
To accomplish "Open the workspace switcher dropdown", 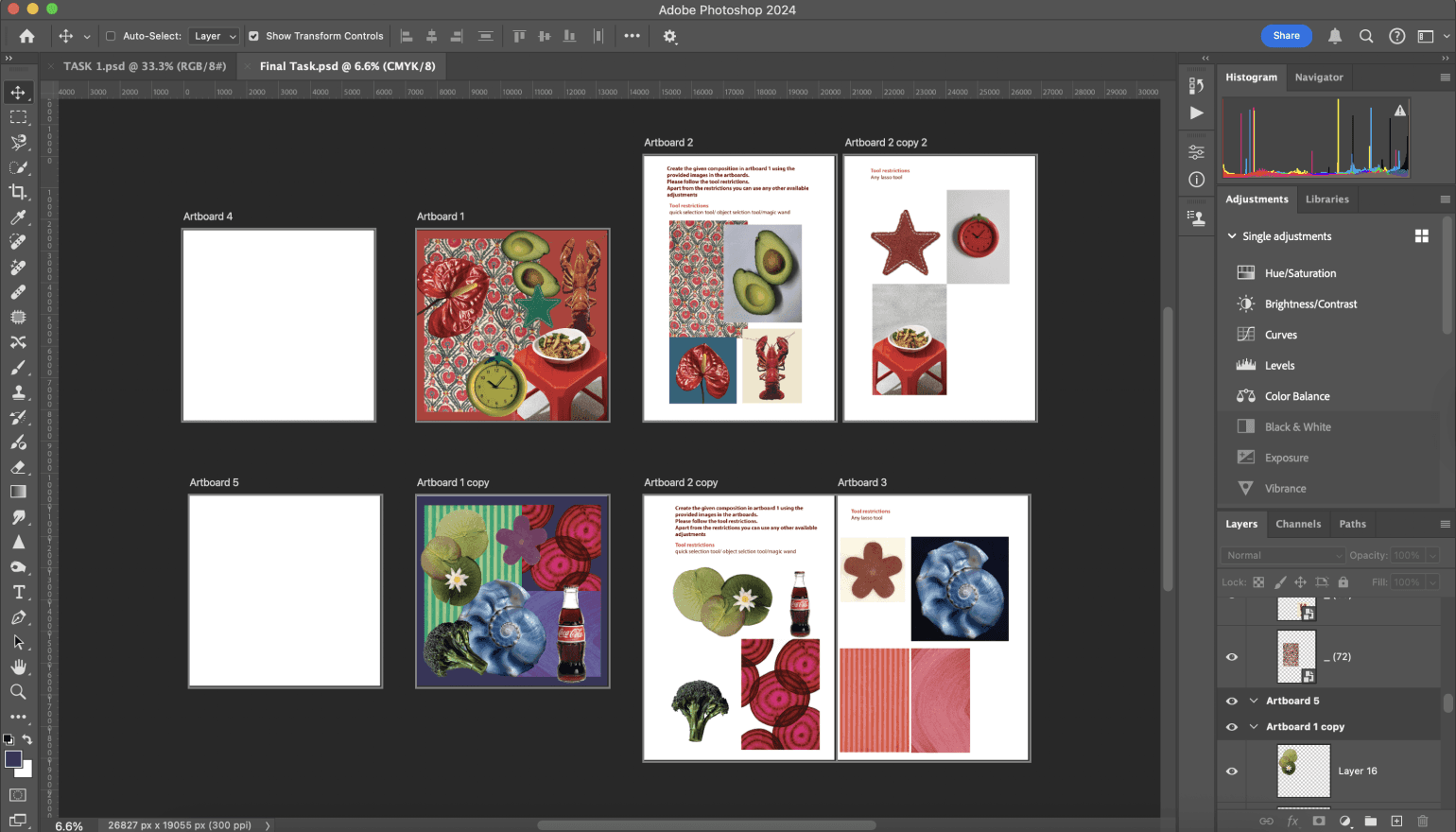I will pos(1431,36).
